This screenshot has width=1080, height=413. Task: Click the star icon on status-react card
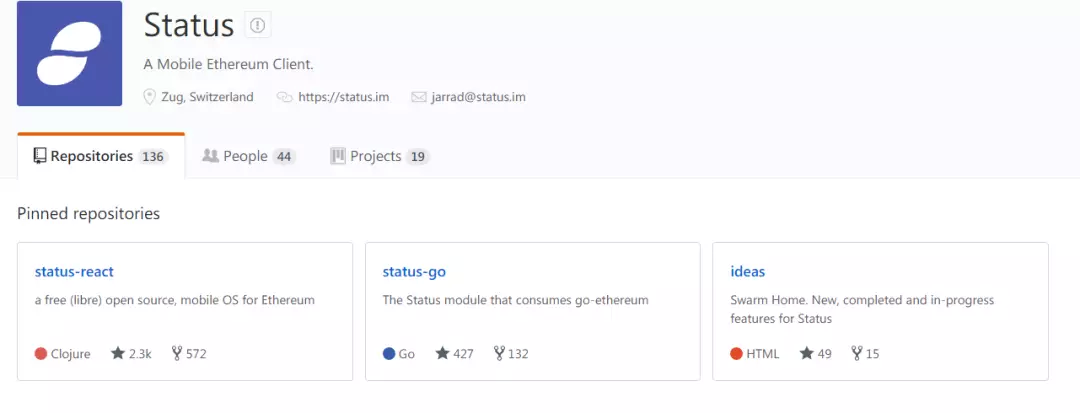118,353
